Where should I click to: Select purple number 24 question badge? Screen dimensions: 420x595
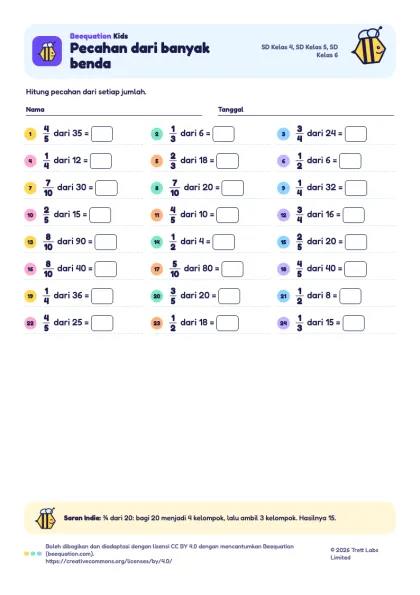point(283,323)
